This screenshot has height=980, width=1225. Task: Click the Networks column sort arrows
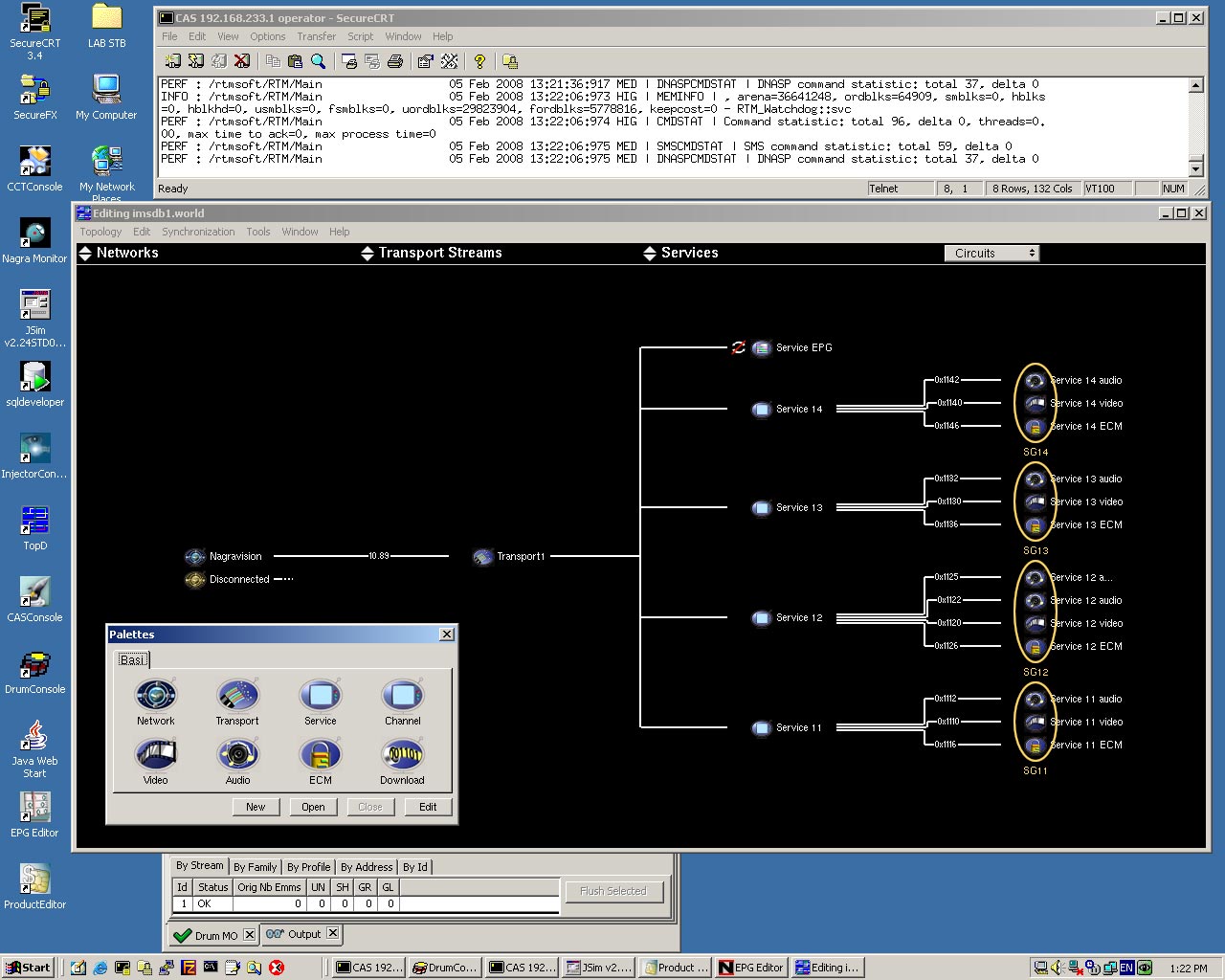85,253
